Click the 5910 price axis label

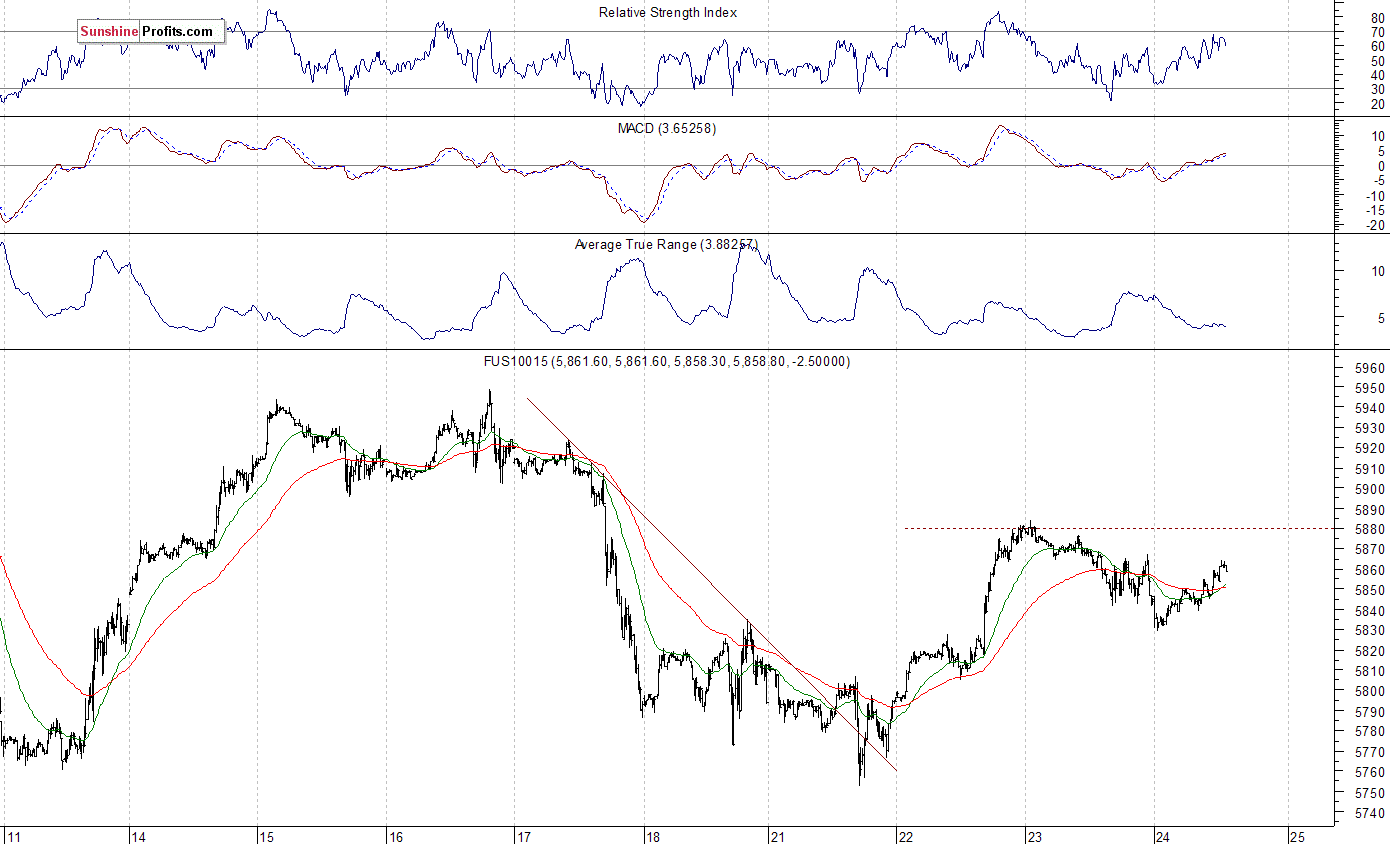tap(1371, 469)
